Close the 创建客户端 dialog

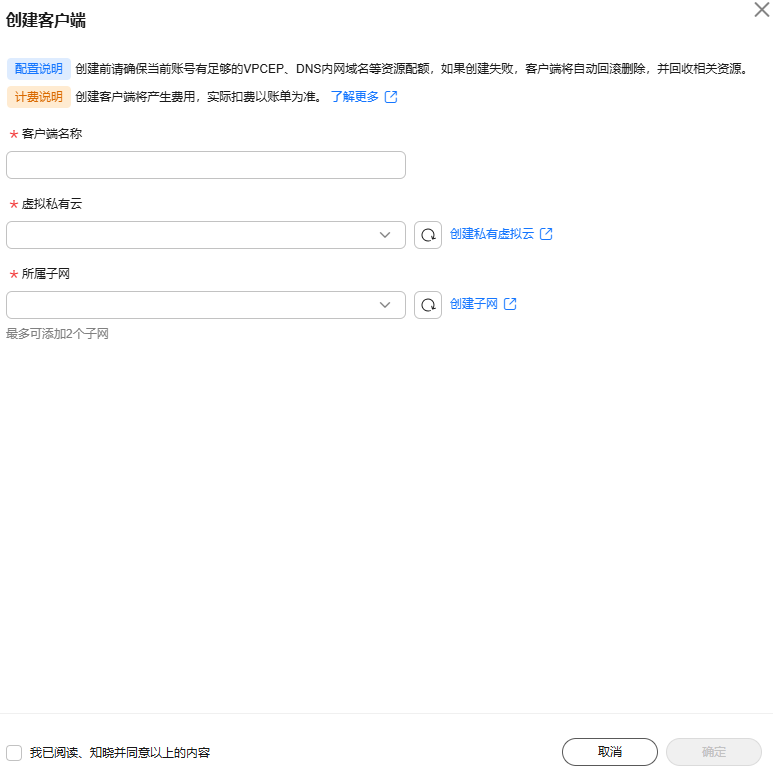point(761,9)
